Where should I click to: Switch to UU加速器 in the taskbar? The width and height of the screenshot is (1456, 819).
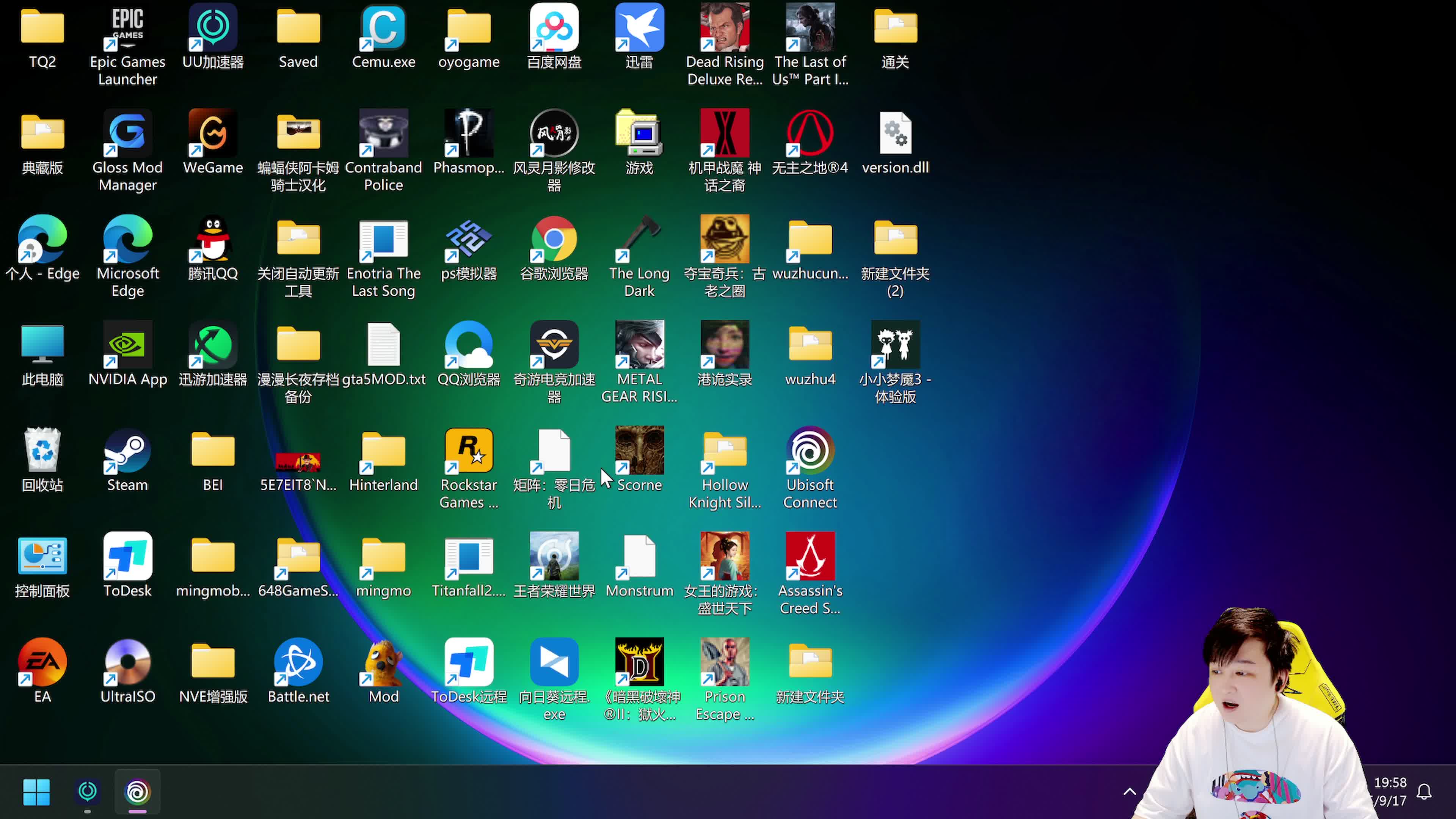coord(88,792)
